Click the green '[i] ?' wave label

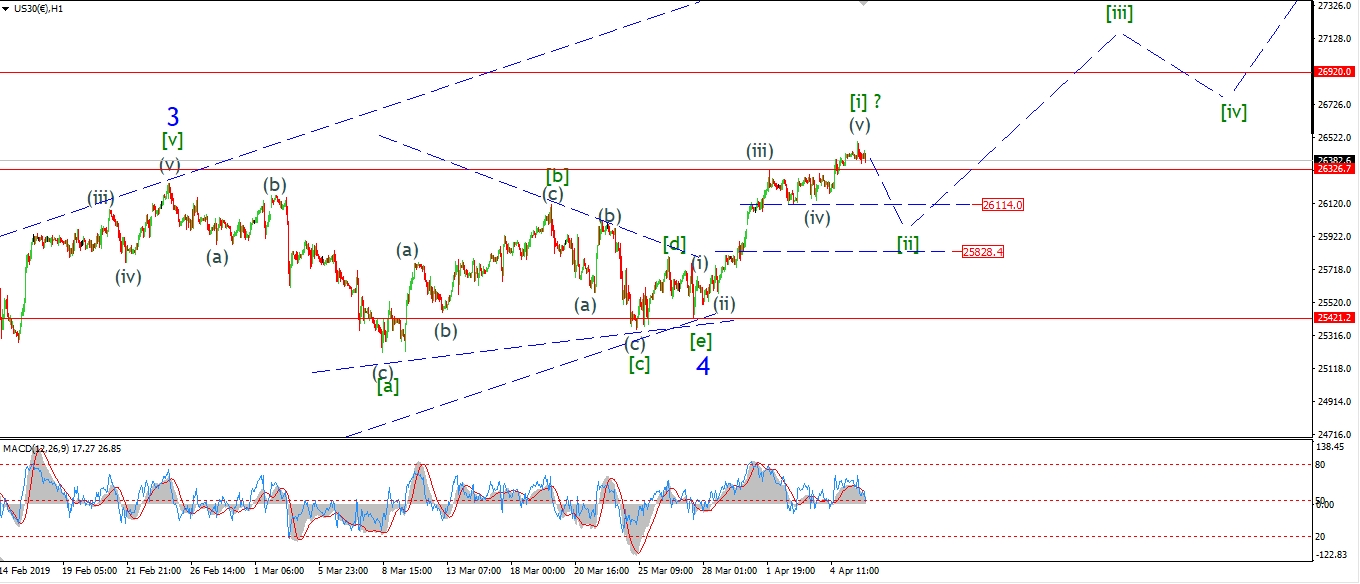tap(865, 101)
